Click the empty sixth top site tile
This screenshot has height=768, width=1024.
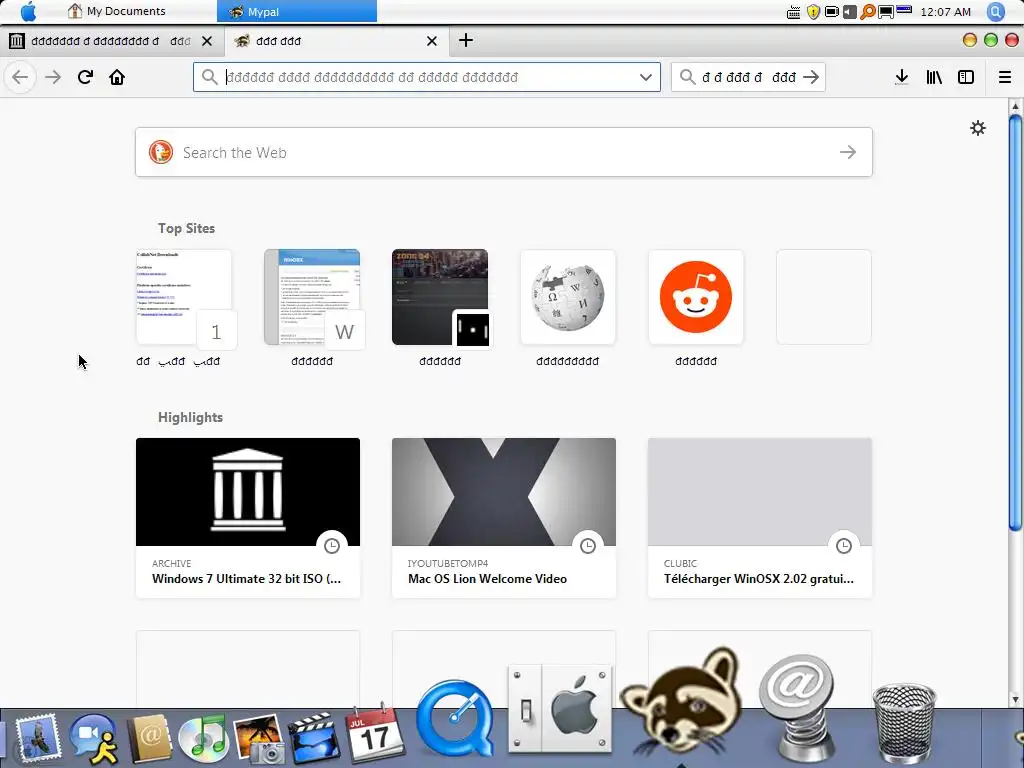tap(824, 297)
